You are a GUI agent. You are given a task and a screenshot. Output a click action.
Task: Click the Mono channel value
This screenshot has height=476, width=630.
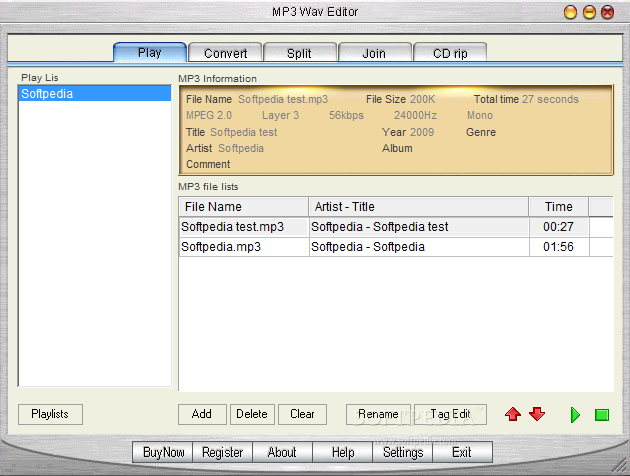click(x=480, y=116)
